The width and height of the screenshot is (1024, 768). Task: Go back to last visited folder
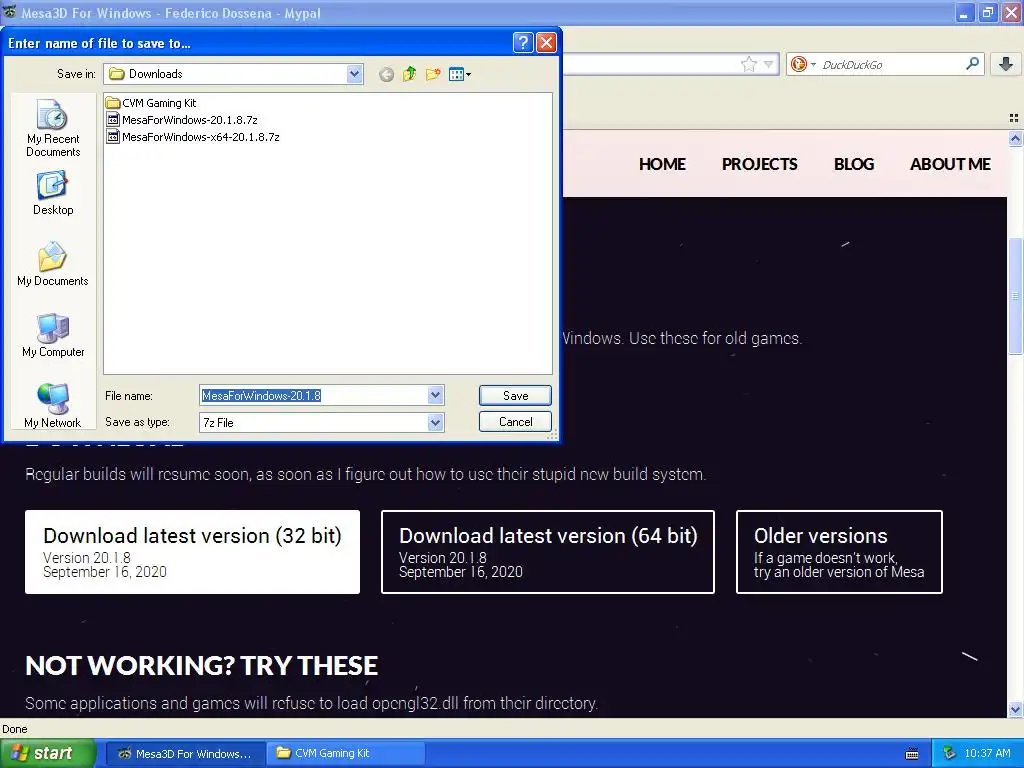pyautogui.click(x=386, y=74)
